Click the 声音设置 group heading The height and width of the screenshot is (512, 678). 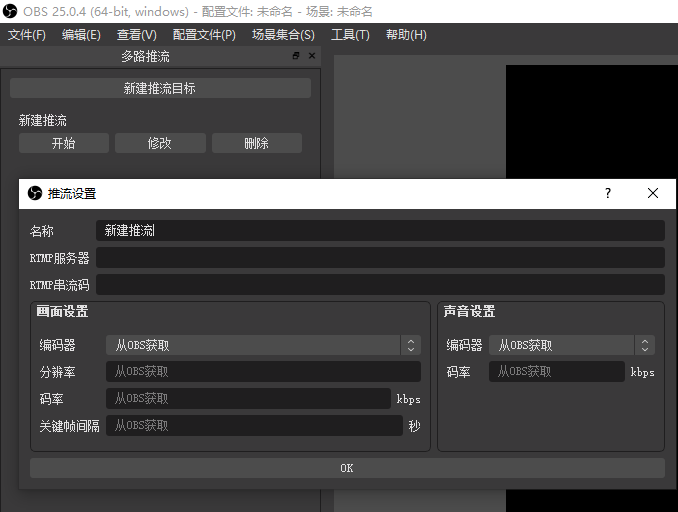click(x=469, y=311)
